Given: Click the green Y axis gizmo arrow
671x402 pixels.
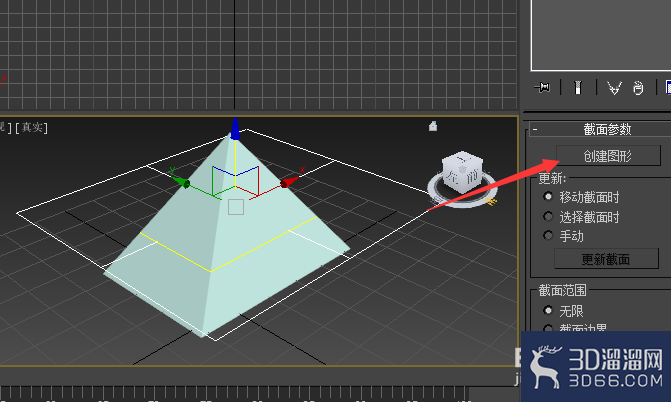Looking at the screenshot, I should click(181, 181).
